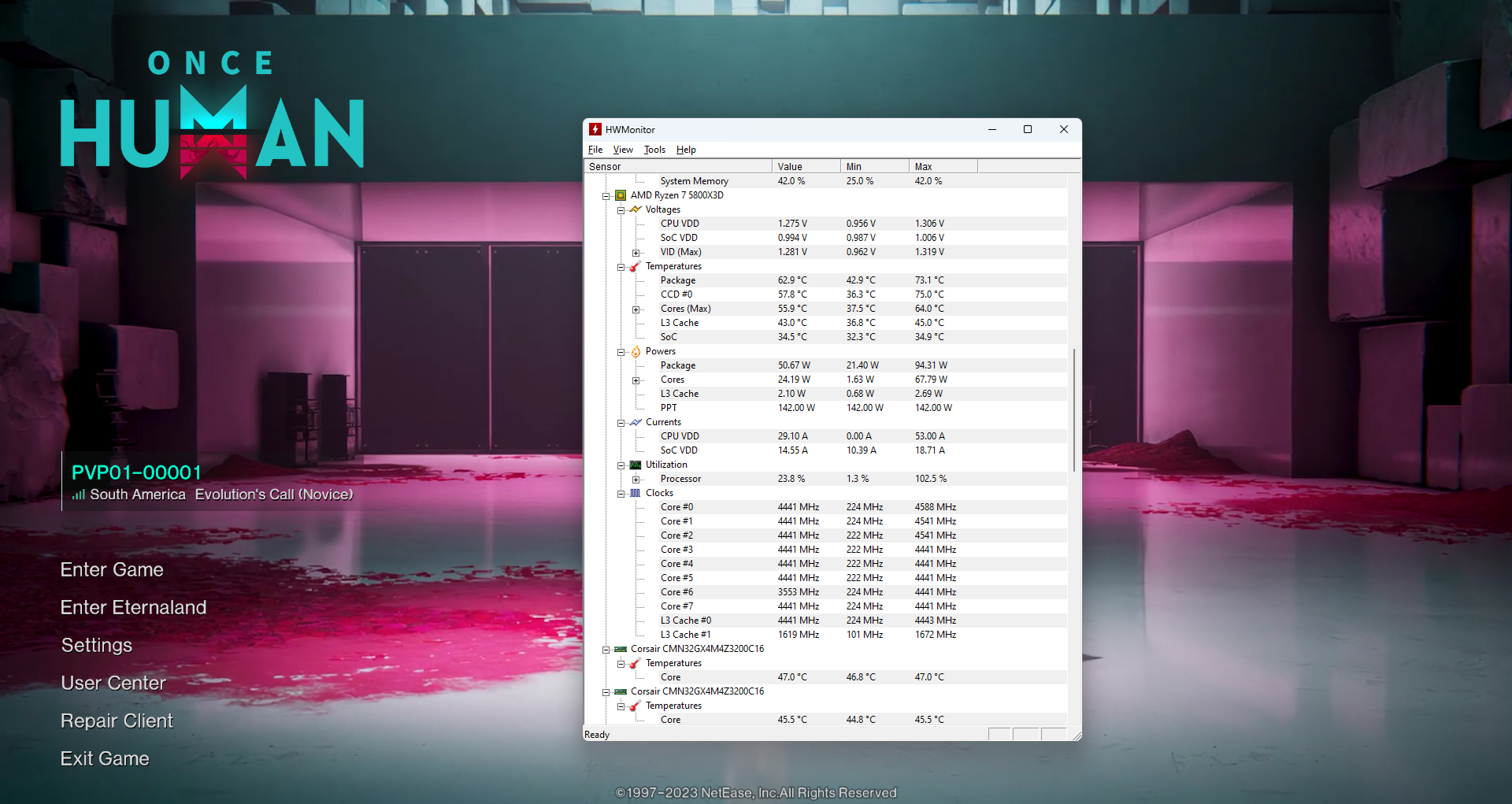
Task: Open the Help menu in HWMonitor
Action: pyautogui.click(x=686, y=150)
